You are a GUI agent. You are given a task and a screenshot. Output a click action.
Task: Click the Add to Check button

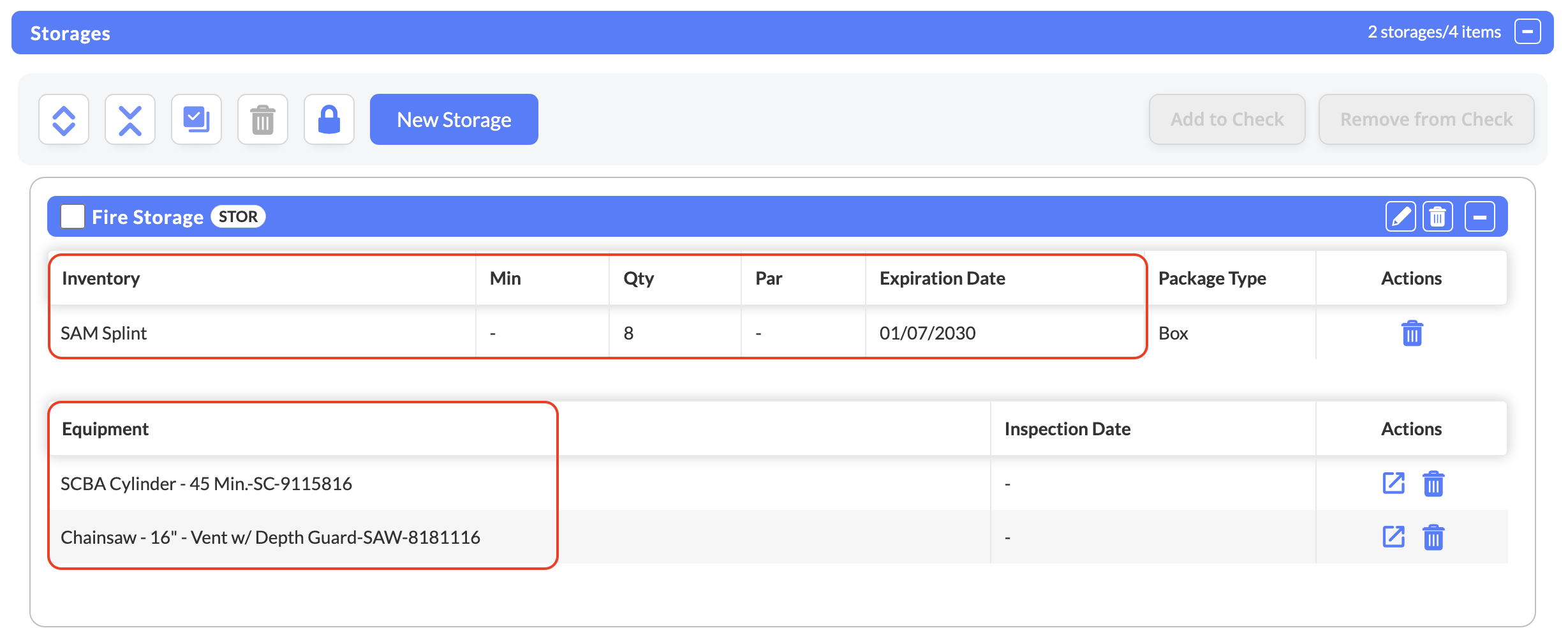pyautogui.click(x=1227, y=120)
